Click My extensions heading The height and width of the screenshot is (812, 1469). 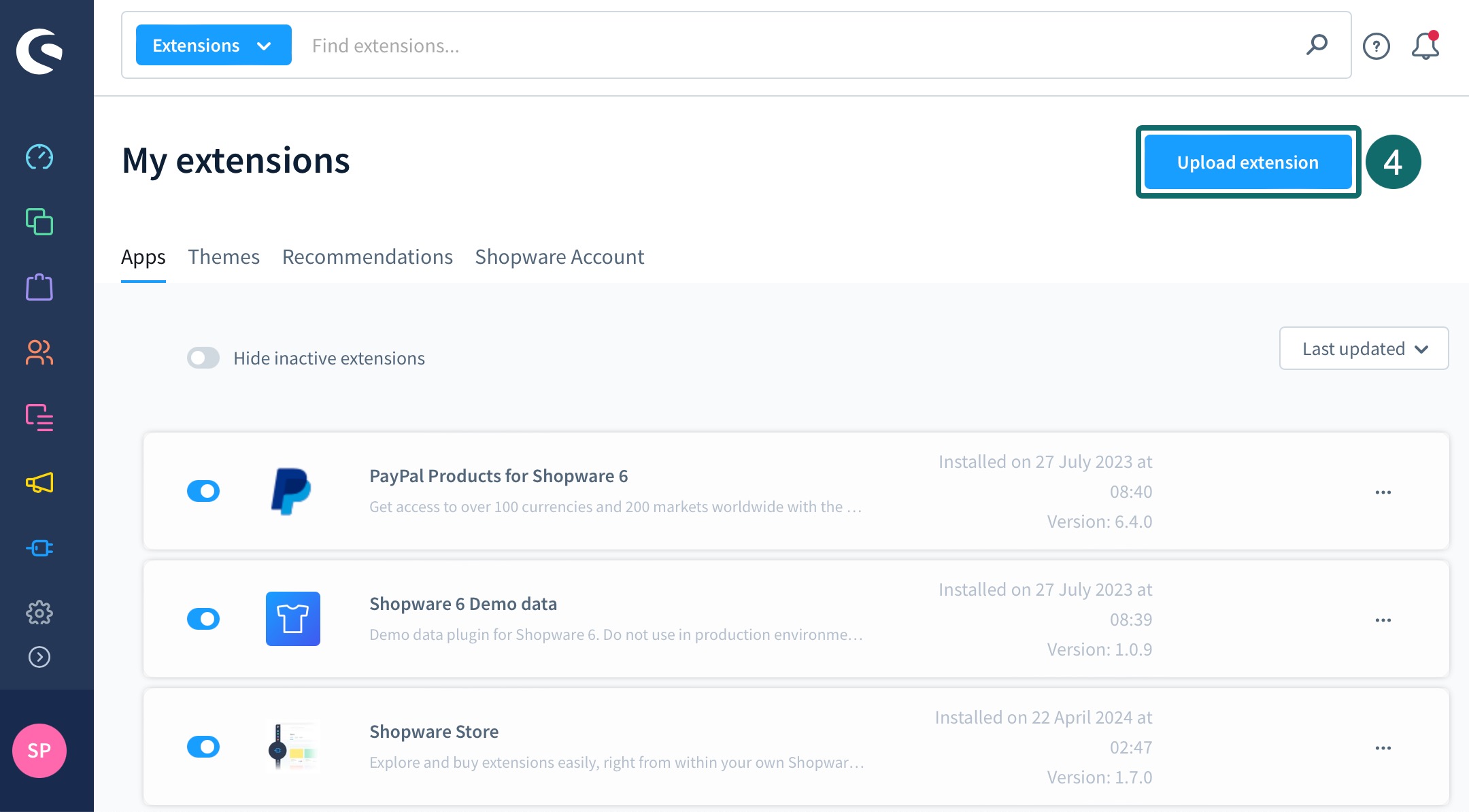[236, 161]
